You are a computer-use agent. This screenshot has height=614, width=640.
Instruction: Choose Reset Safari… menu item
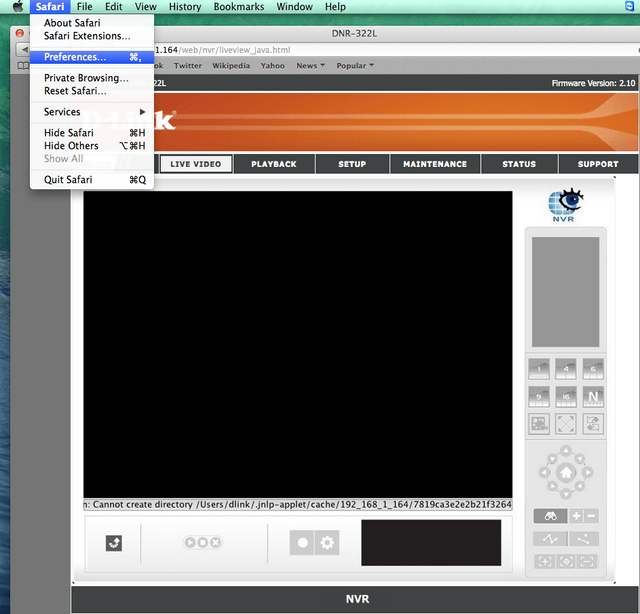tap(92, 91)
